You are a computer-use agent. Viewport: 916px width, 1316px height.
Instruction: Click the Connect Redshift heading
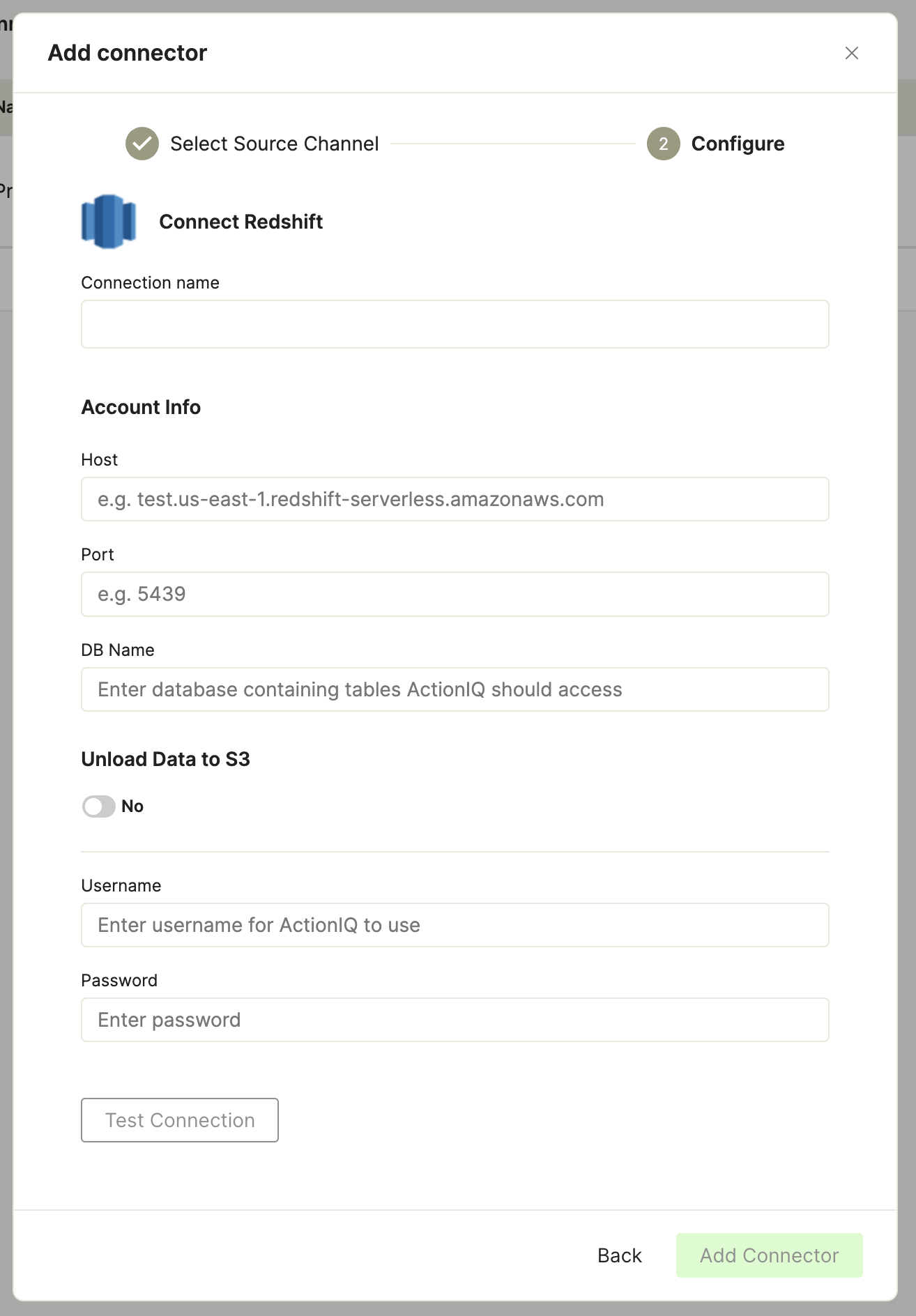(x=241, y=222)
